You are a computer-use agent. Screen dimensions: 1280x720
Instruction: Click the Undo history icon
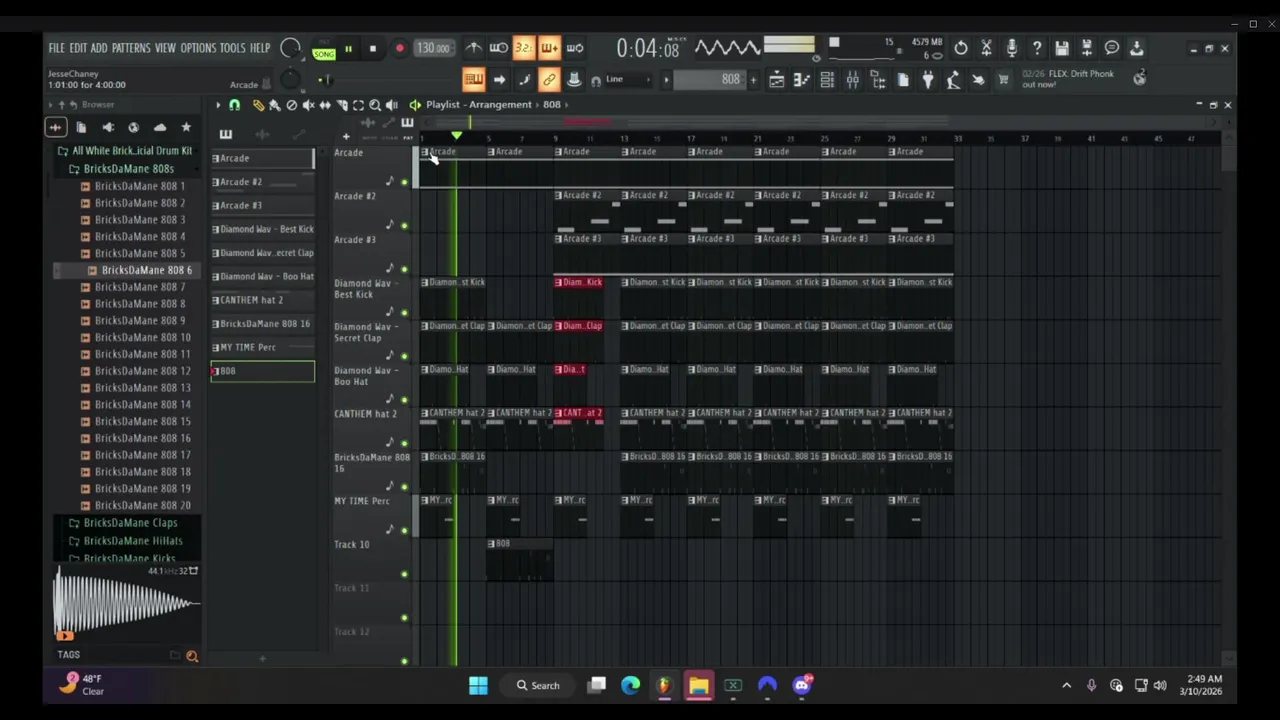tap(961, 48)
